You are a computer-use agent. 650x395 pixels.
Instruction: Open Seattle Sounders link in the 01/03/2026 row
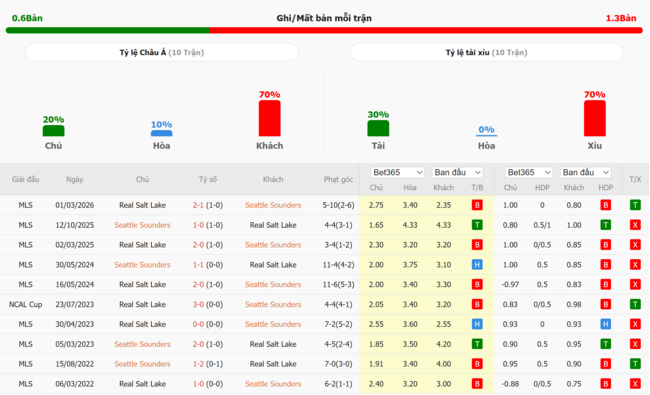[x=273, y=205]
